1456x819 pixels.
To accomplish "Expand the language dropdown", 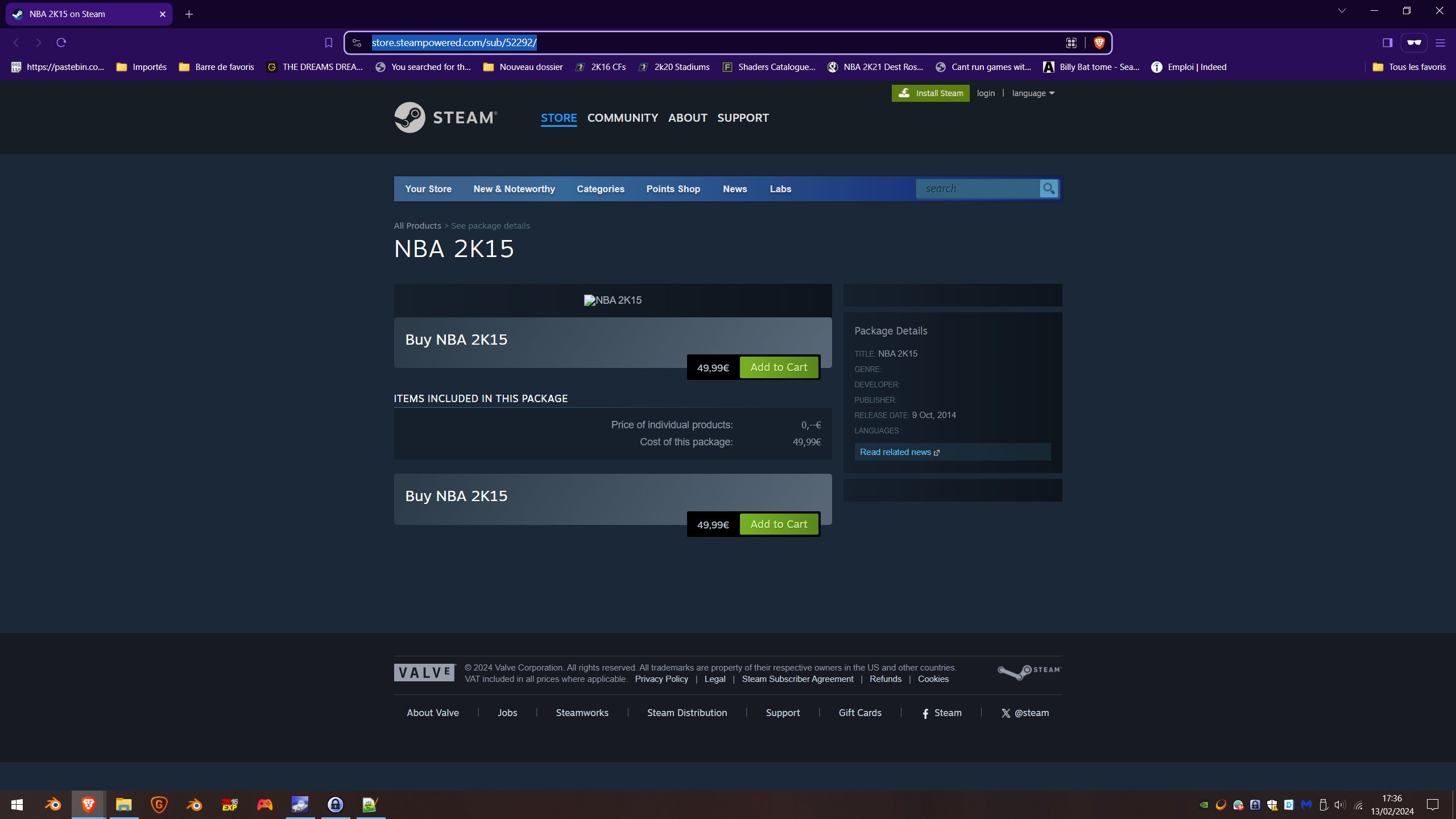I will [1033, 93].
